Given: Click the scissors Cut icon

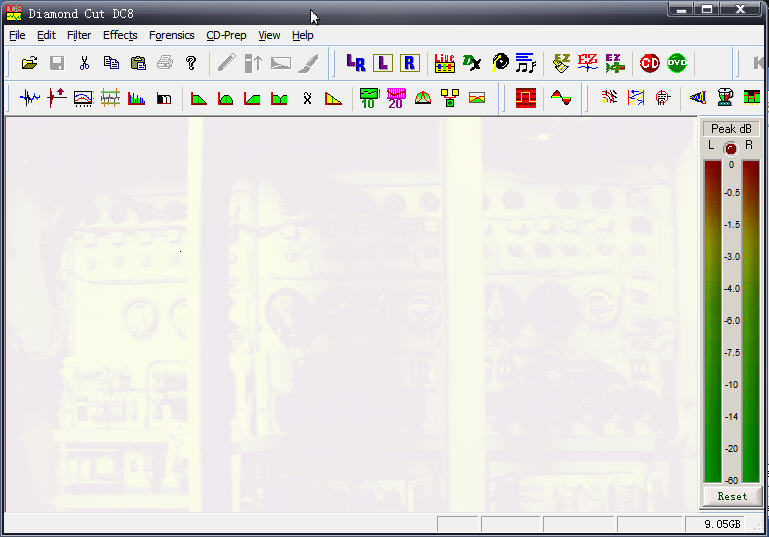Looking at the screenshot, I should click(84, 63).
